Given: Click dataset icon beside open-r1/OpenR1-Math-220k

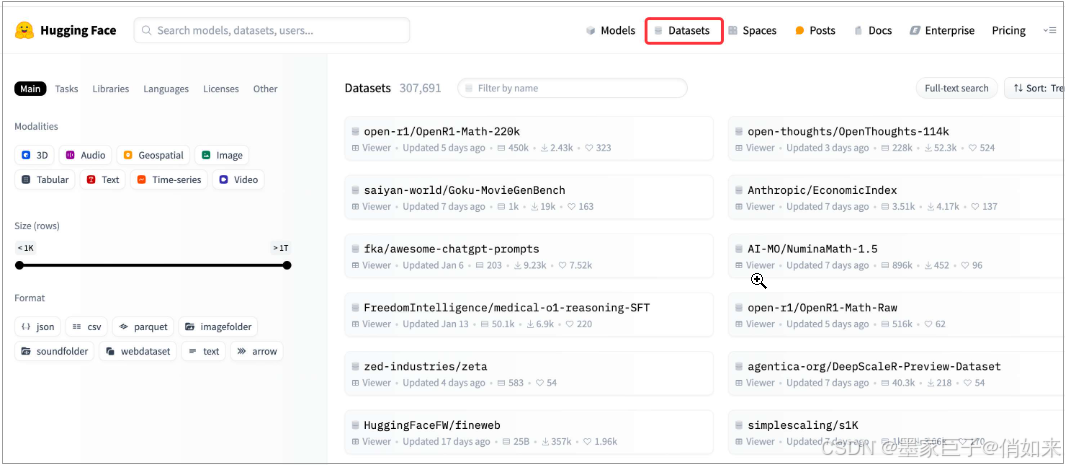Looking at the screenshot, I should click(355, 132).
